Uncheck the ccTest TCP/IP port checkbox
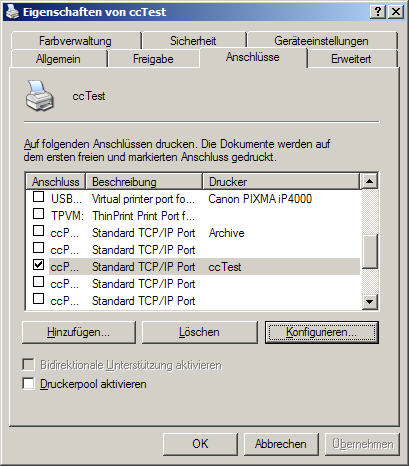 pyautogui.click(x=38, y=265)
